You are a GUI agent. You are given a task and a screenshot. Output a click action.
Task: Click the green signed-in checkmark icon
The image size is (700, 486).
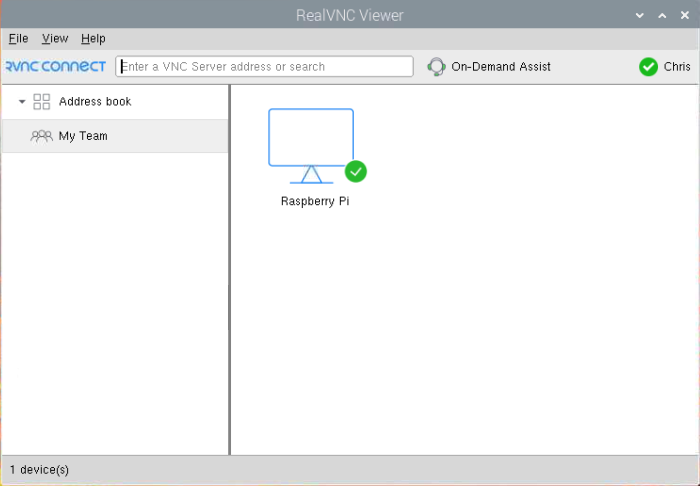[x=648, y=67]
